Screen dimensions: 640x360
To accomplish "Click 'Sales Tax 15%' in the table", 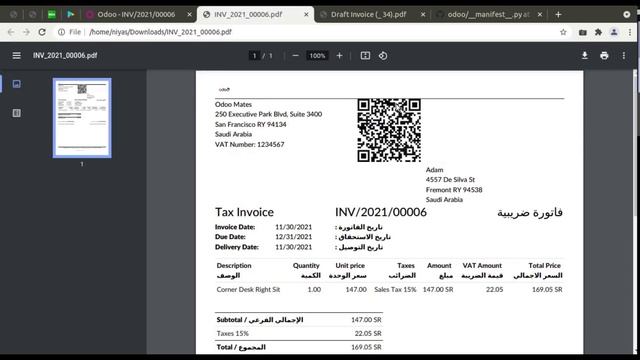I will pyautogui.click(x=395, y=289).
